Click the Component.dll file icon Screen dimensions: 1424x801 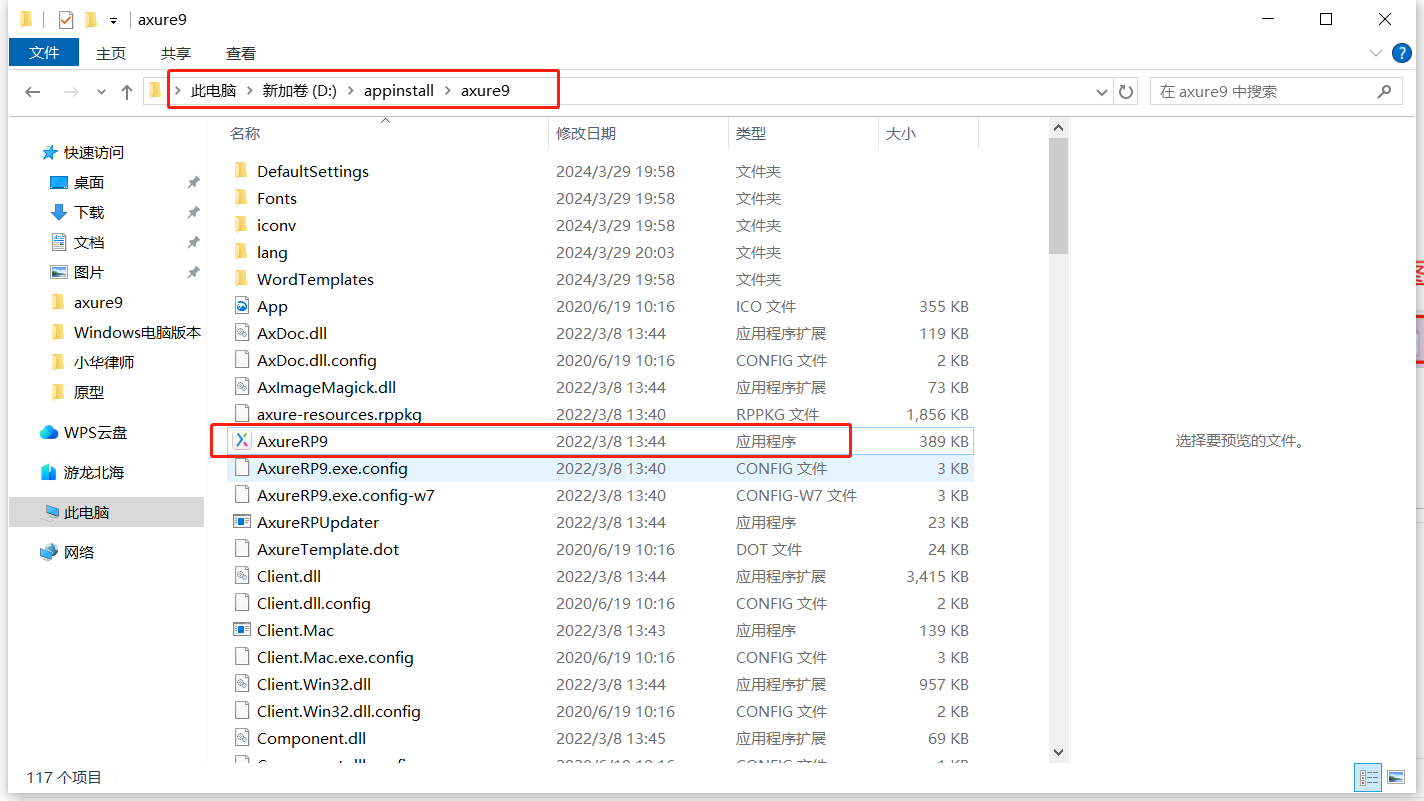(241, 738)
